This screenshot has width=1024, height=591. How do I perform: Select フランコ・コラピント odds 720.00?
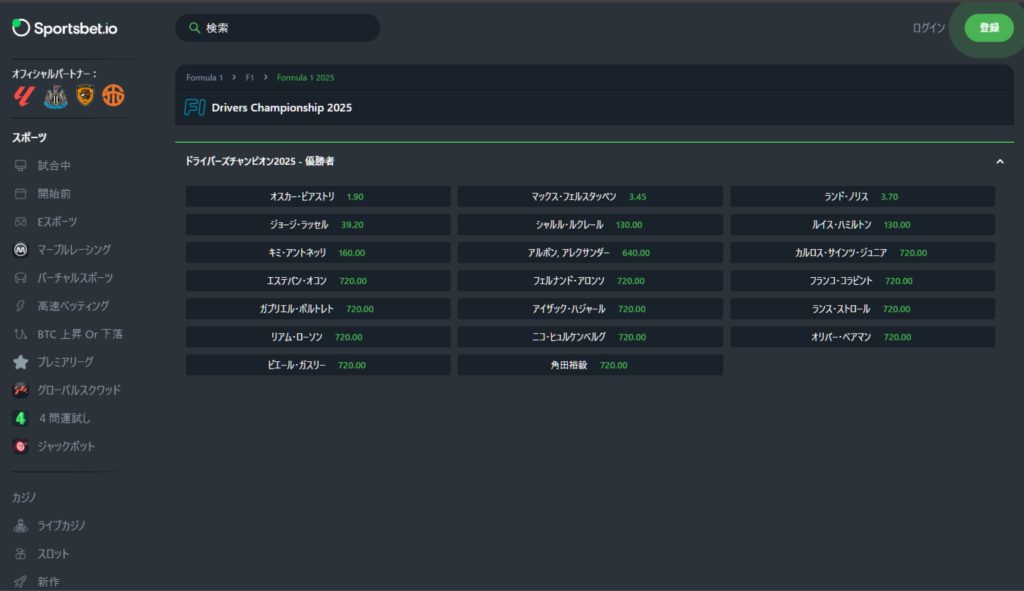point(863,281)
